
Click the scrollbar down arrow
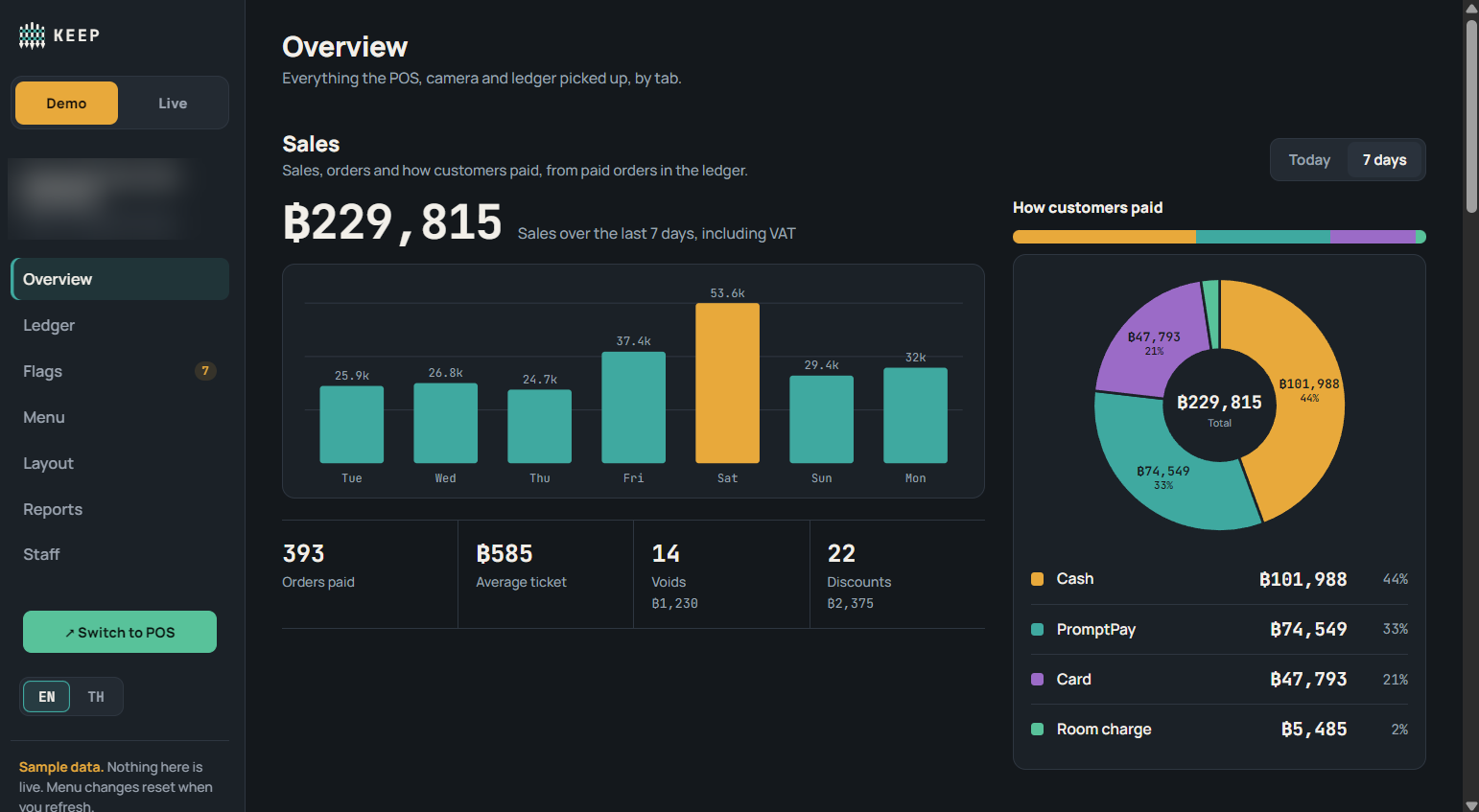click(x=1471, y=805)
